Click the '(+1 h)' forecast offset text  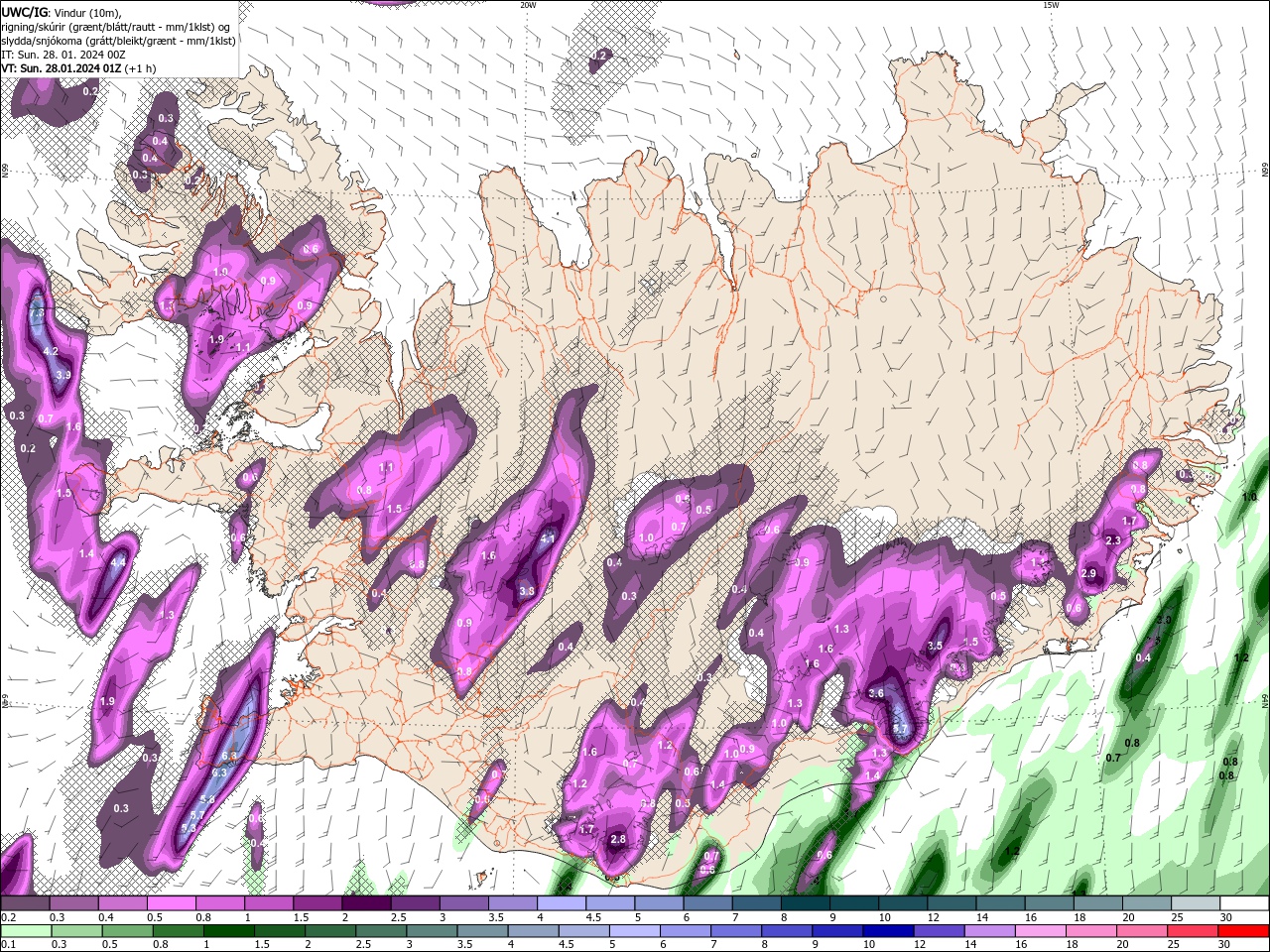141,68
